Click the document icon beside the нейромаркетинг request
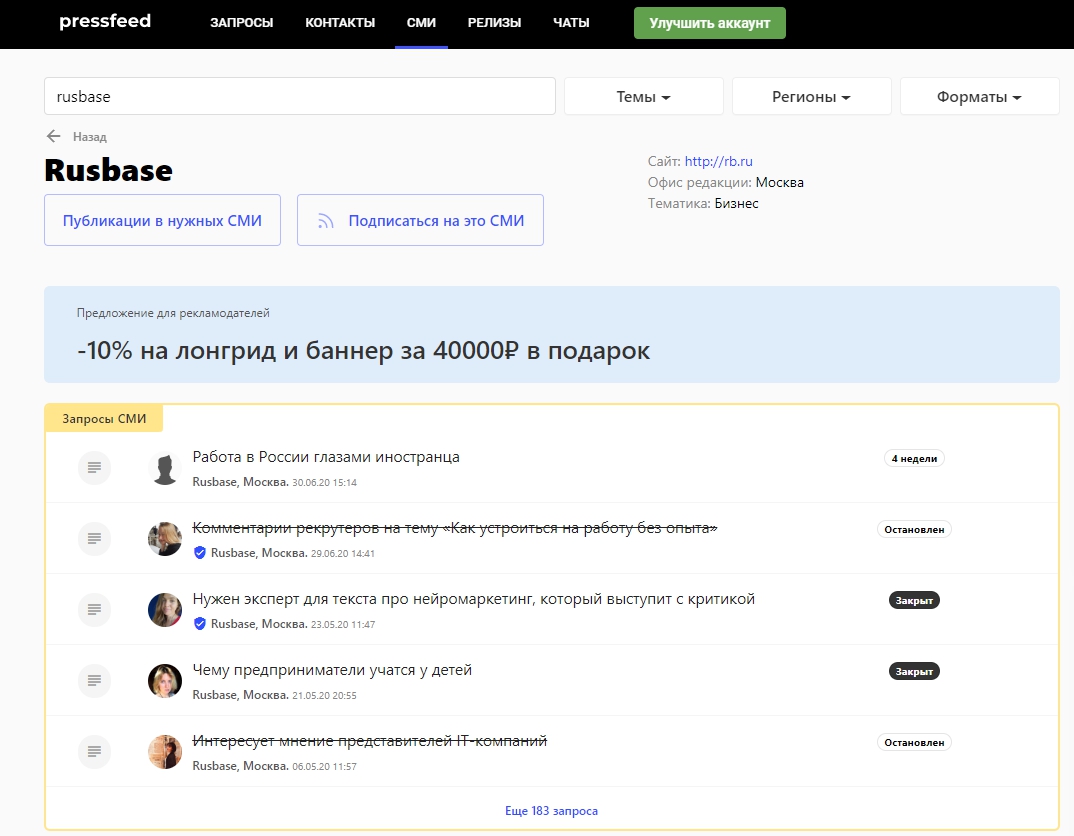Image resolution: width=1074 pixels, height=836 pixels. [x=94, y=609]
